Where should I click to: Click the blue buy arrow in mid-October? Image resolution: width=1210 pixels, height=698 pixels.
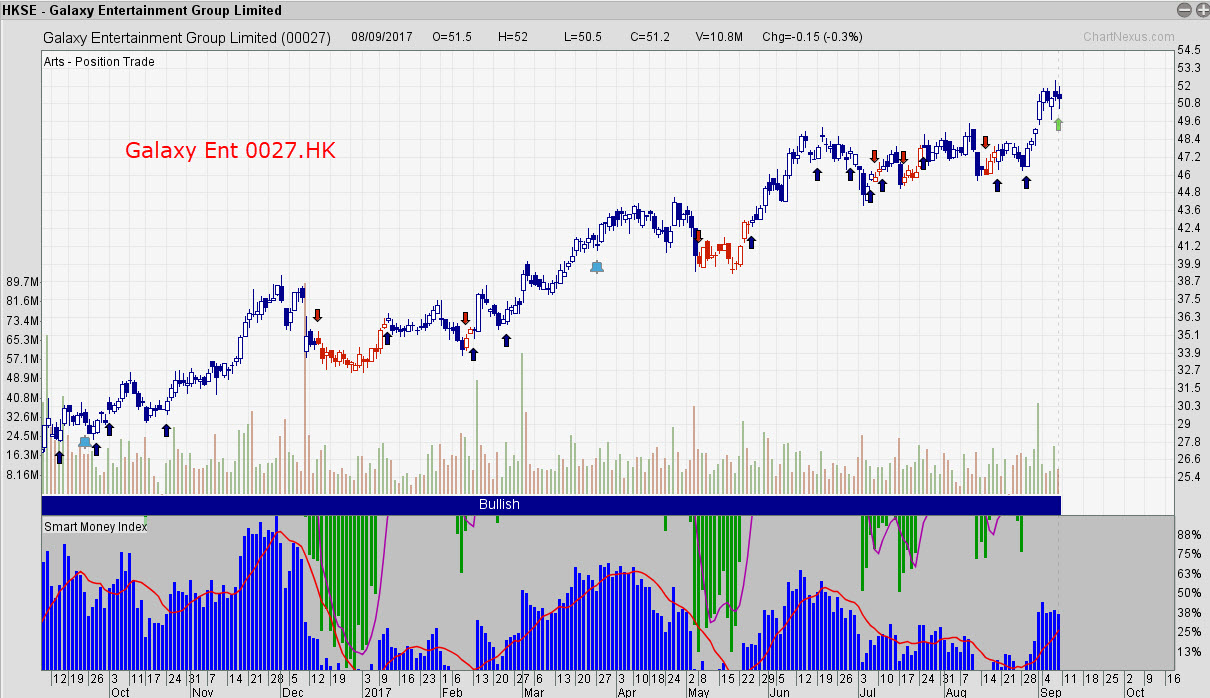click(x=166, y=430)
